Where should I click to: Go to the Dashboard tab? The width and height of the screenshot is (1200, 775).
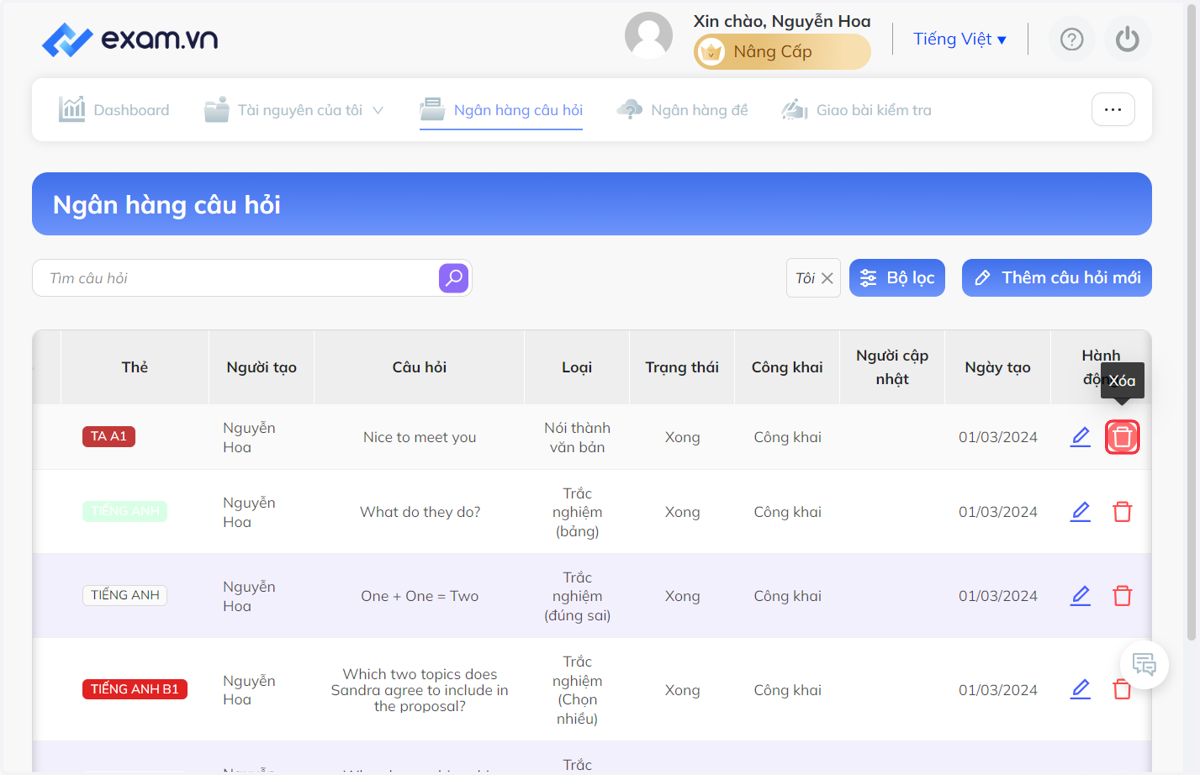tap(114, 110)
